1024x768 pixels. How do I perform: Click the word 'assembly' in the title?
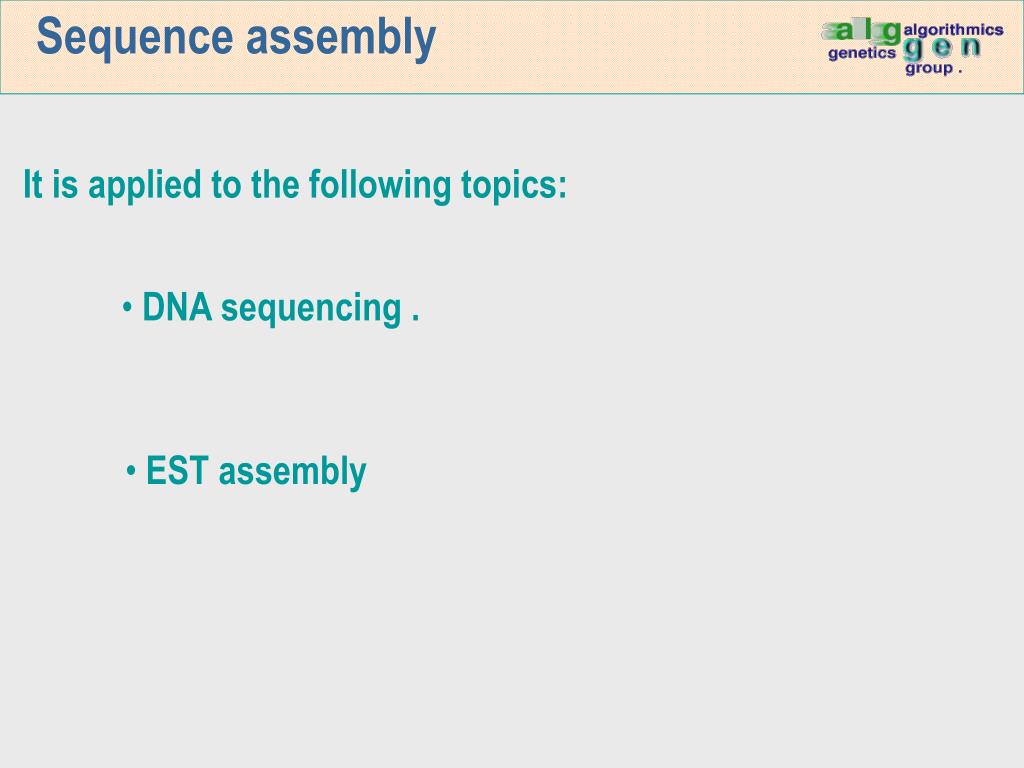(x=341, y=38)
